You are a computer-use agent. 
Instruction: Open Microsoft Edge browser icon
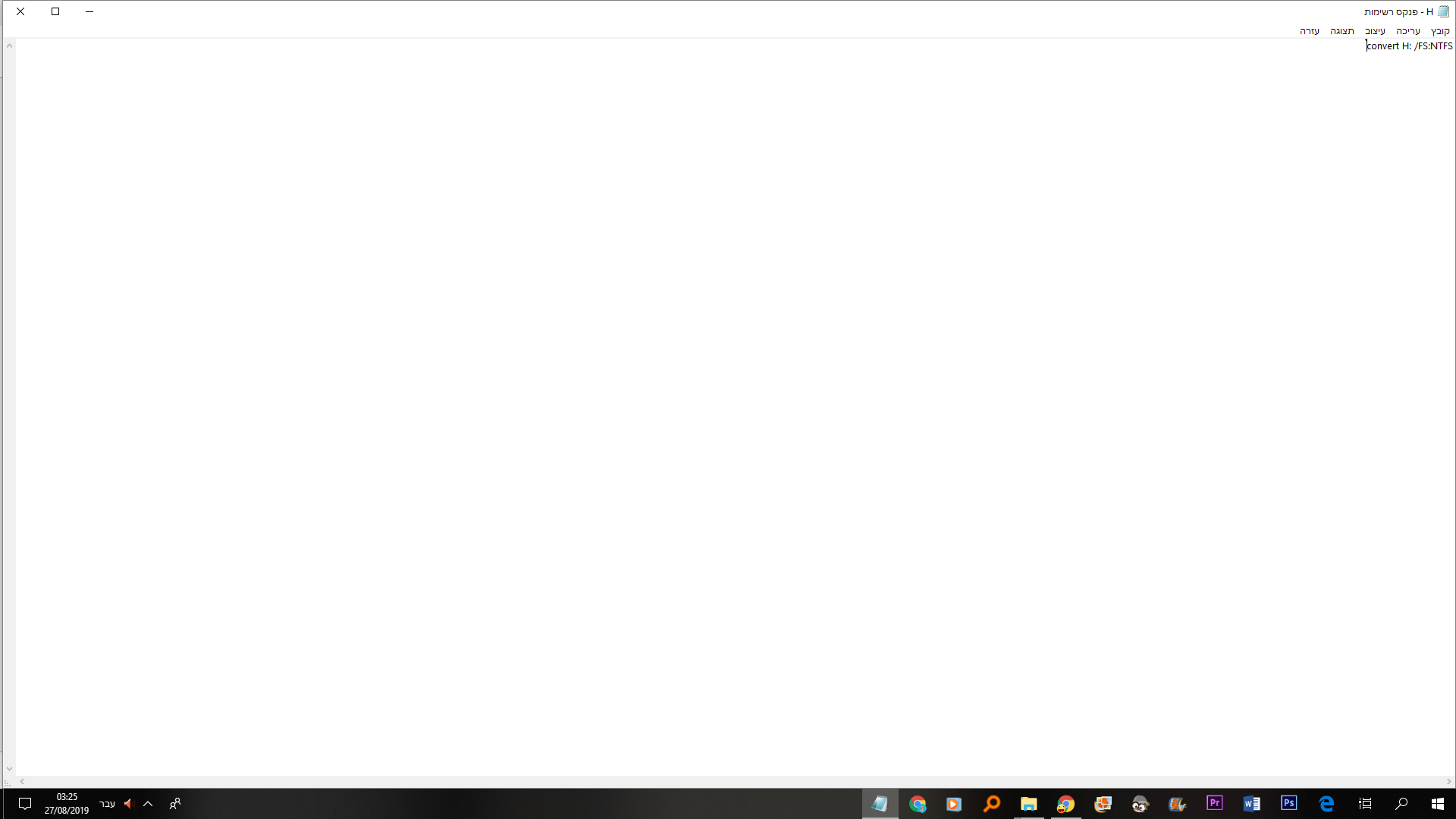coord(1326,803)
